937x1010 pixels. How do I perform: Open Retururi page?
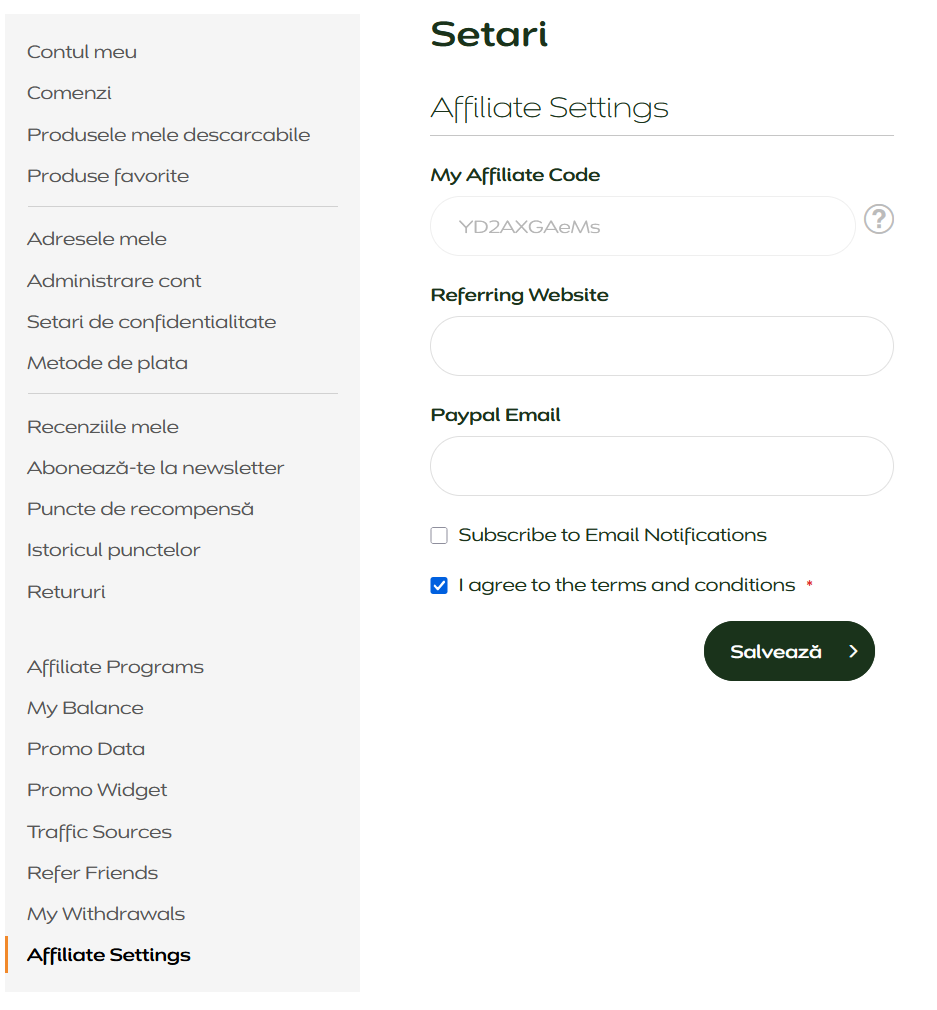[66, 592]
